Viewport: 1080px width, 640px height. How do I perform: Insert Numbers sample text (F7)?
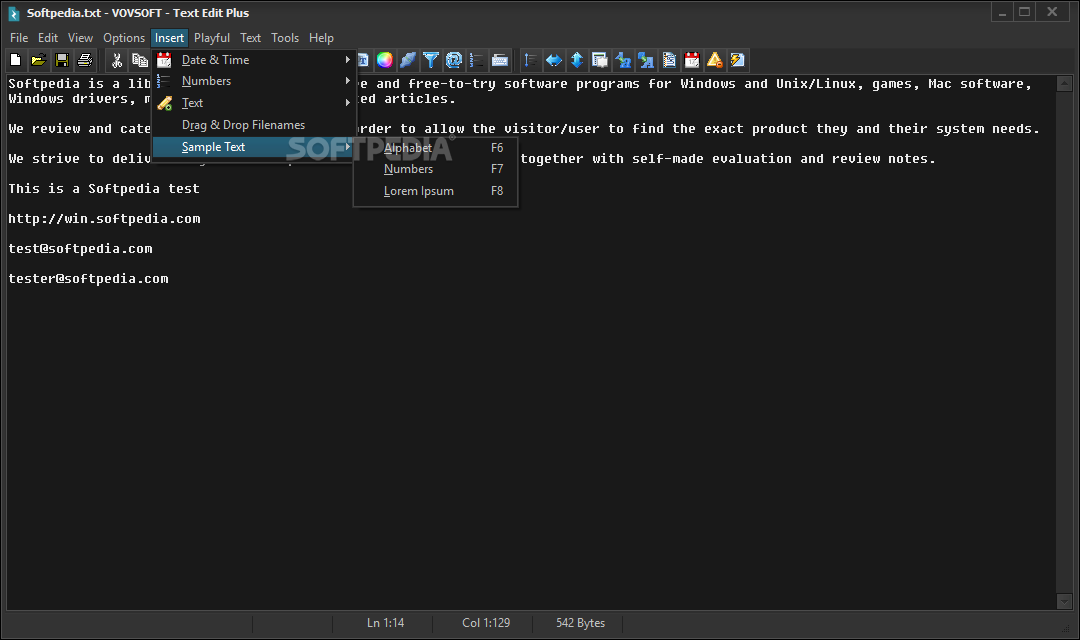(x=435, y=169)
